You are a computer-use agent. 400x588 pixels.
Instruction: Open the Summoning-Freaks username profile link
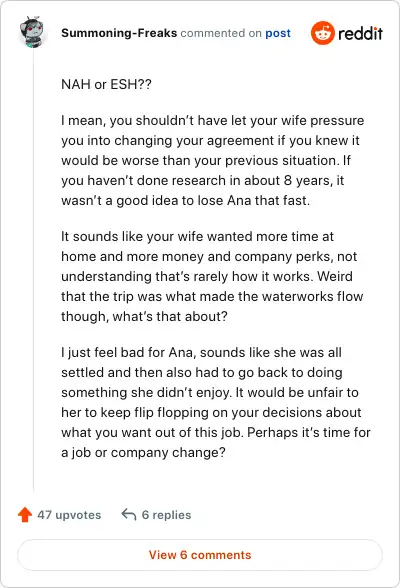(119, 33)
